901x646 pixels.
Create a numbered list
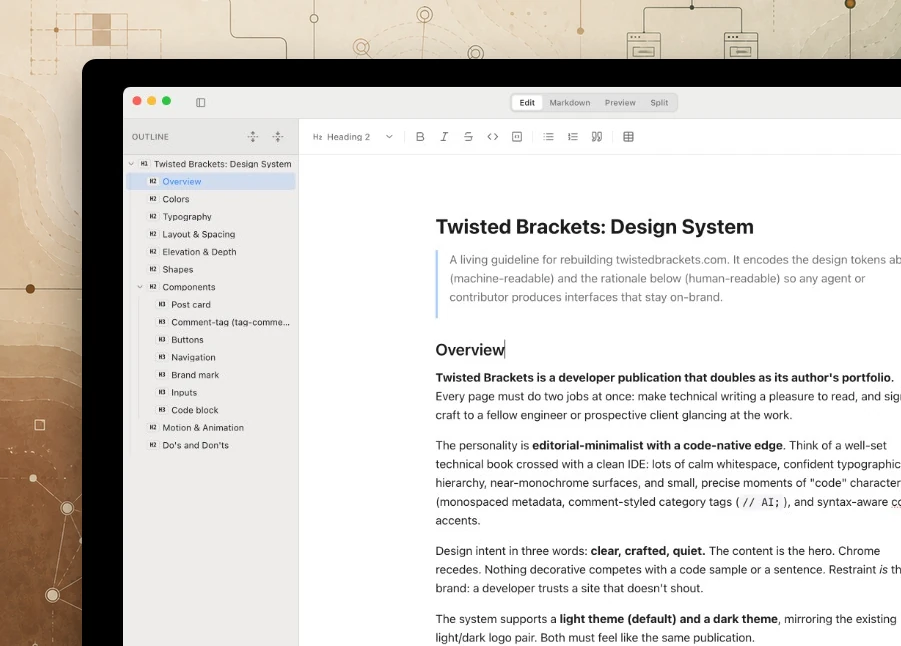(x=572, y=137)
